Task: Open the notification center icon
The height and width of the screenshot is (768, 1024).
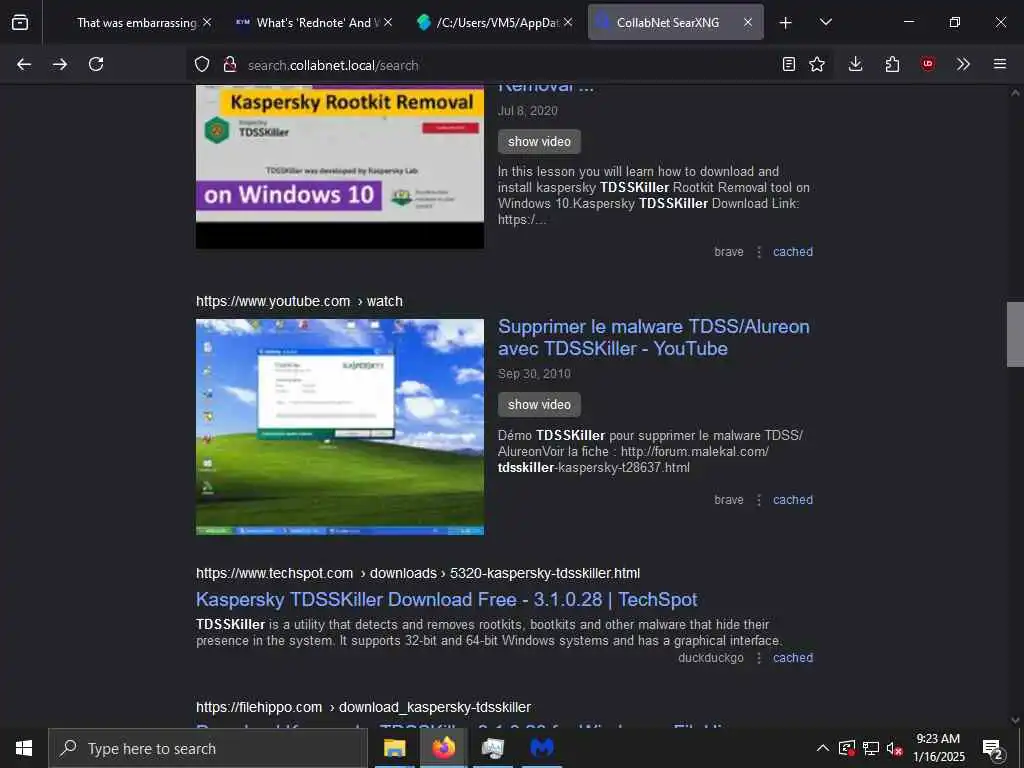Action: click(x=993, y=748)
